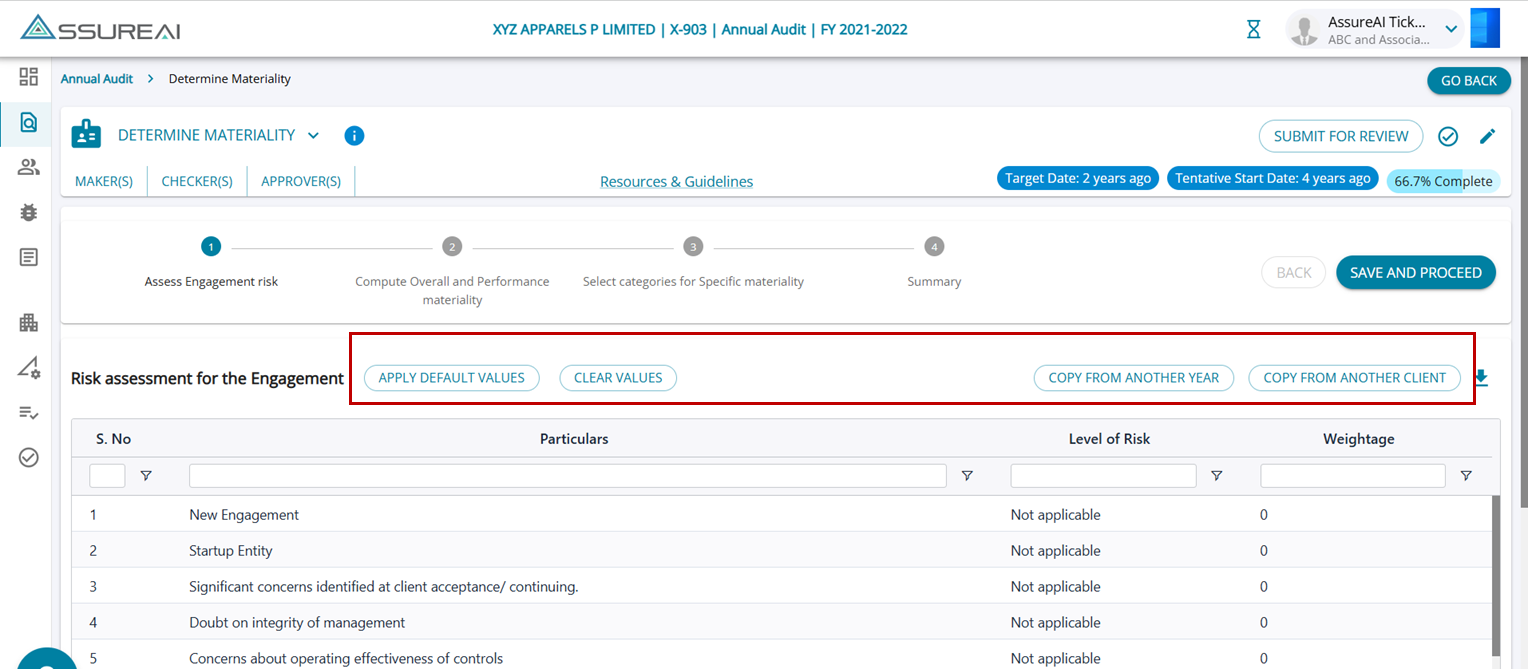Image resolution: width=1528 pixels, height=669 pixels.
Task: Click SAVE AND PROCEED button
Action: 1416,272
